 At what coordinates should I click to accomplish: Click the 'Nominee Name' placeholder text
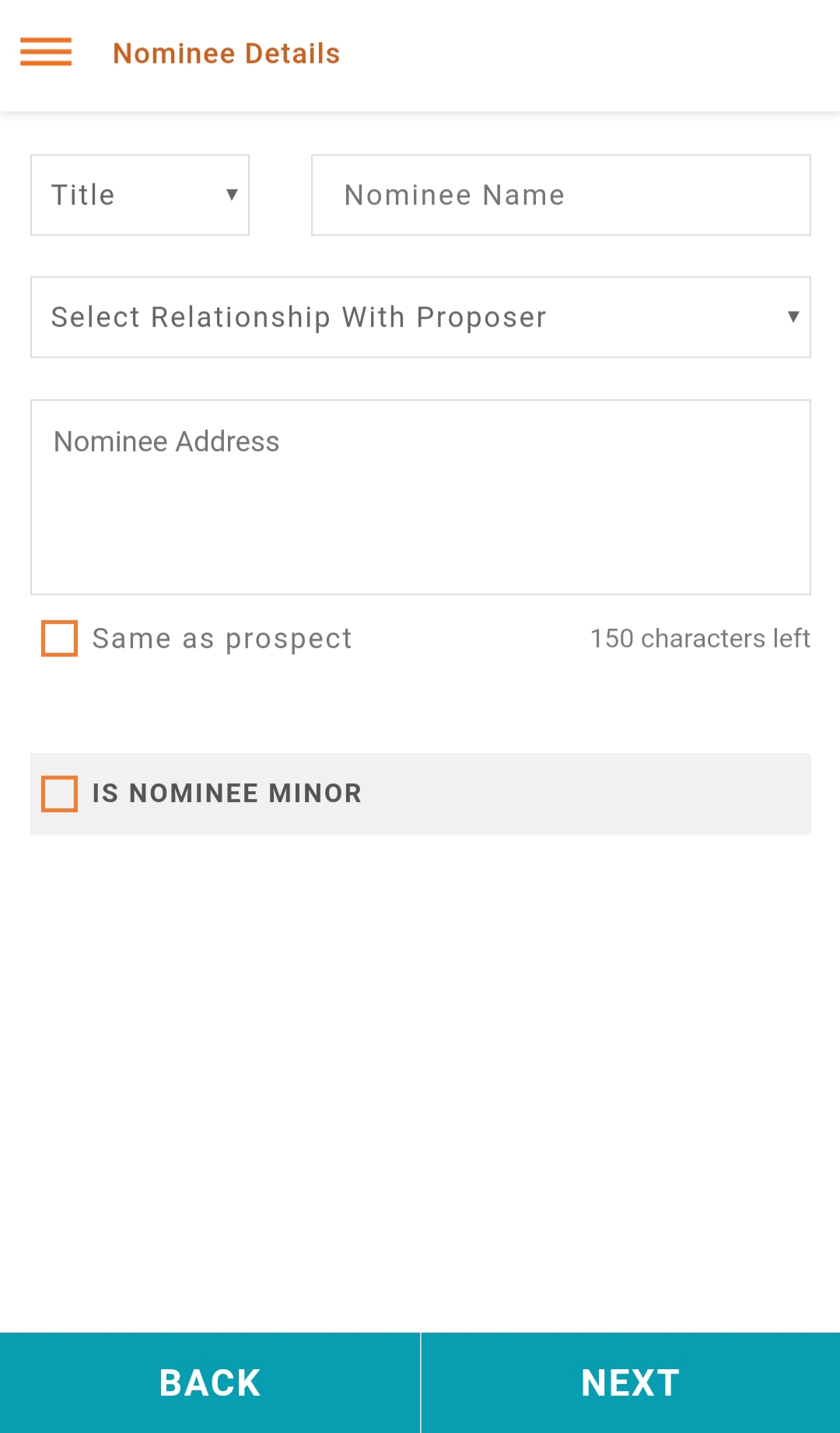click(454, 195)
